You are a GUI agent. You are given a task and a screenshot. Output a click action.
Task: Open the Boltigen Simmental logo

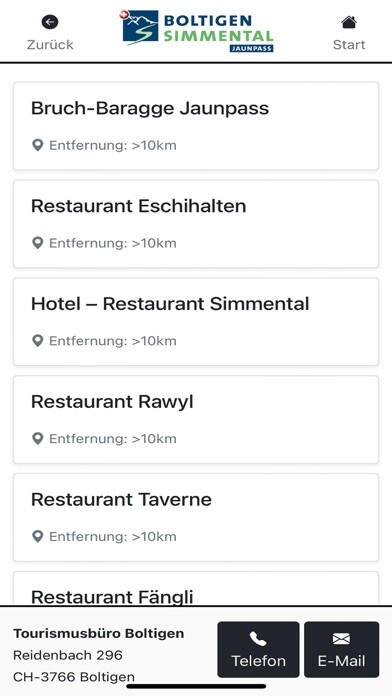[x=198, y=31]
